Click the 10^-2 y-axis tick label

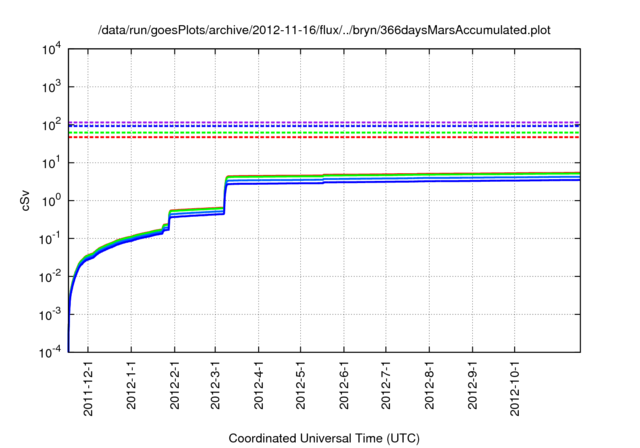(51, 276)
